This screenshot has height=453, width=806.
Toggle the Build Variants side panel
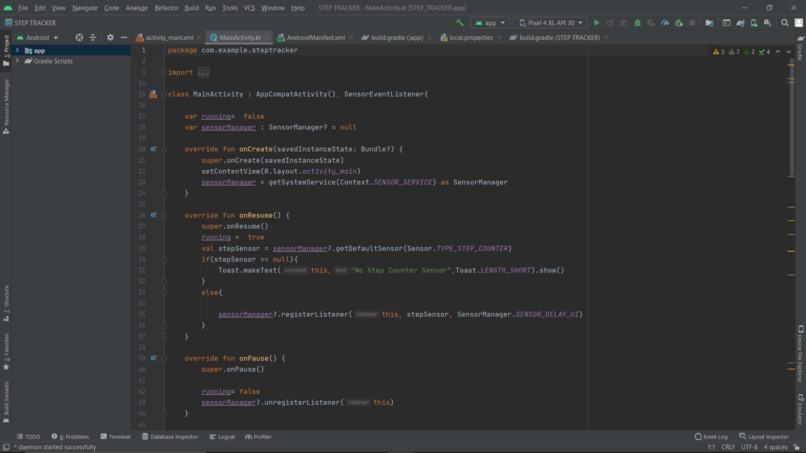point(6,402)
